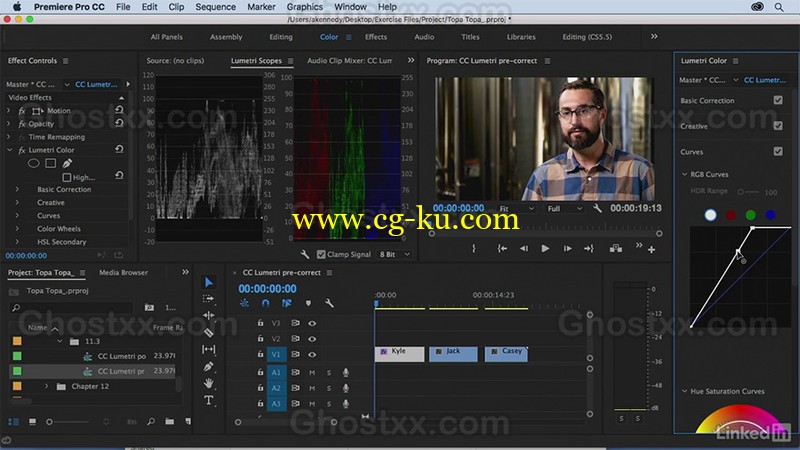The height and width of the screenshot is (450, 800).
Task: Reset the Motion effect
Action: pyautogui.click(x=119, y=110)
